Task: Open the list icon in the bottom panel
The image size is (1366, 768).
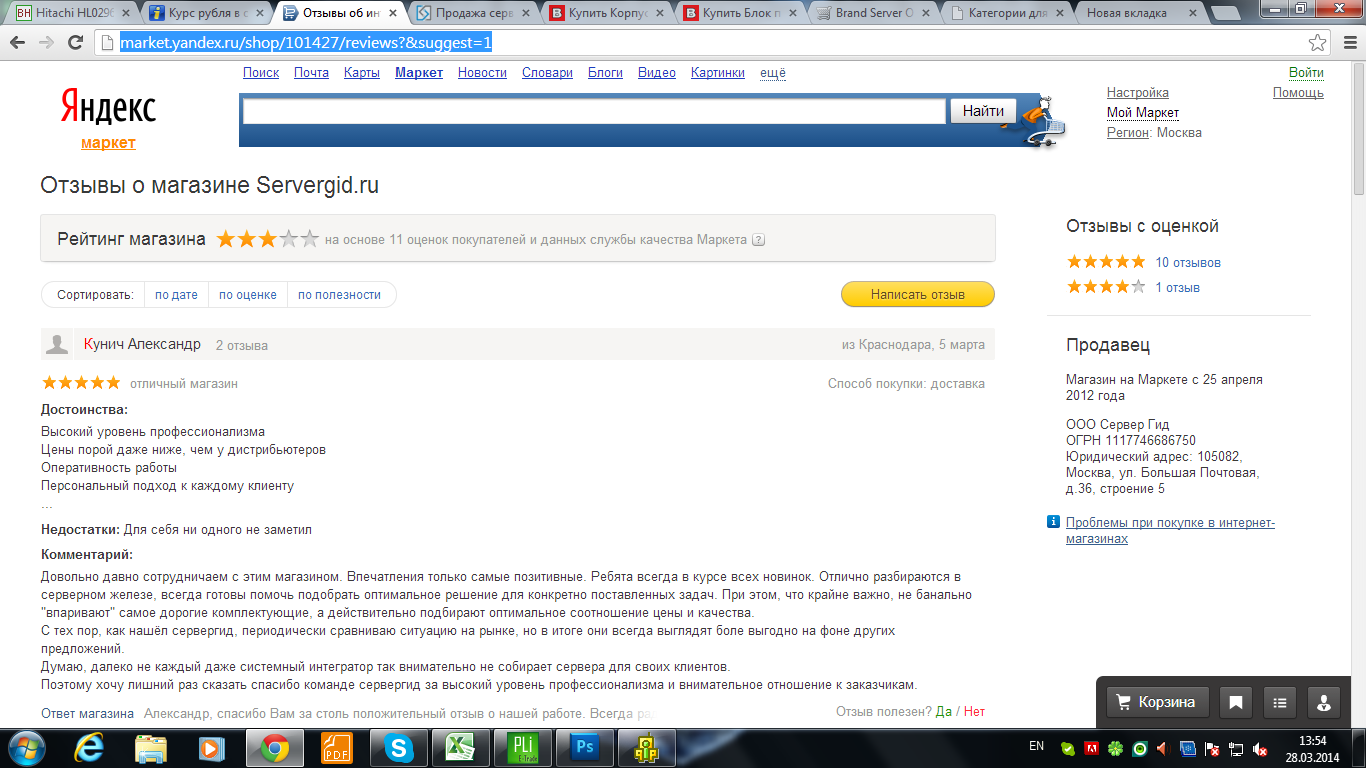Action: [1280, 702]
